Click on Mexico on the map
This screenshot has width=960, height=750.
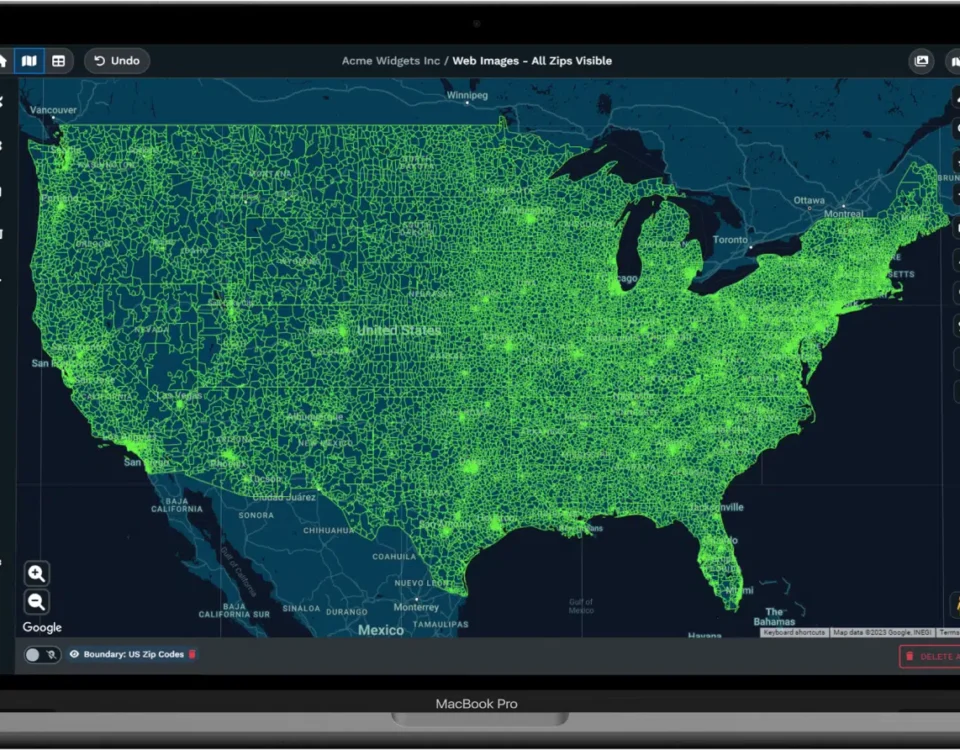381,630
